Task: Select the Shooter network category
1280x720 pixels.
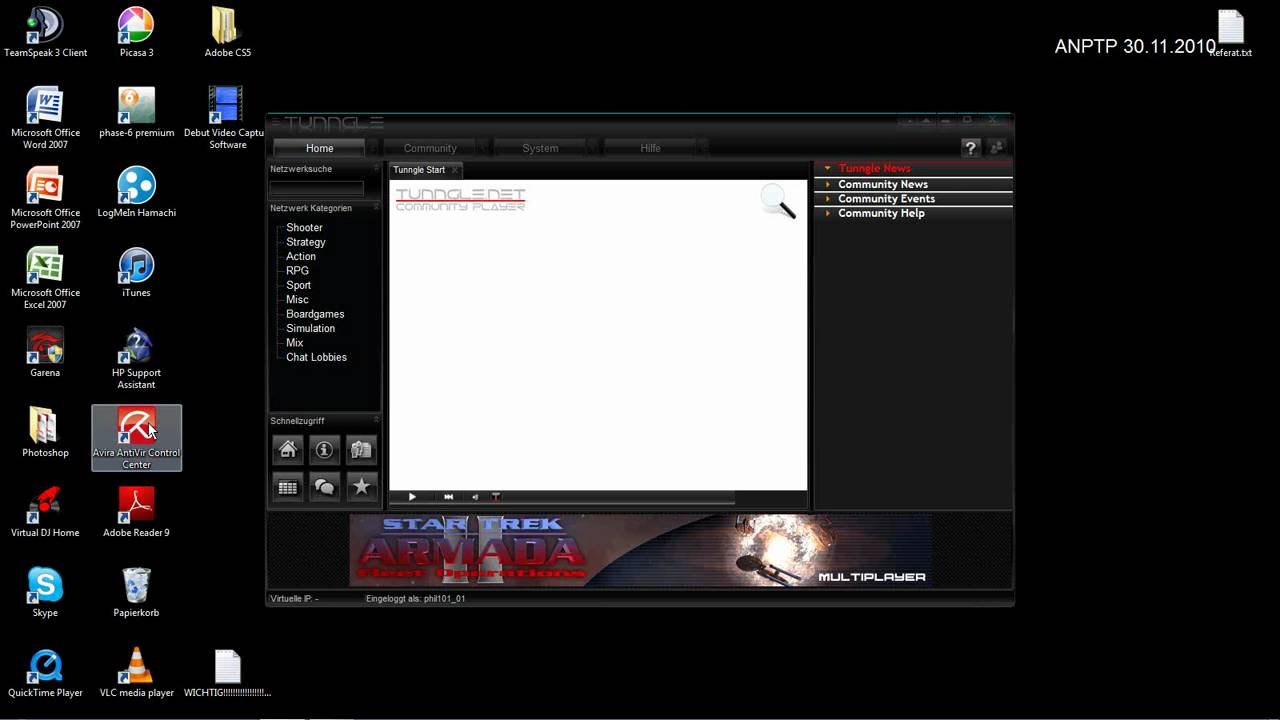Action: (x=304, y=227)
